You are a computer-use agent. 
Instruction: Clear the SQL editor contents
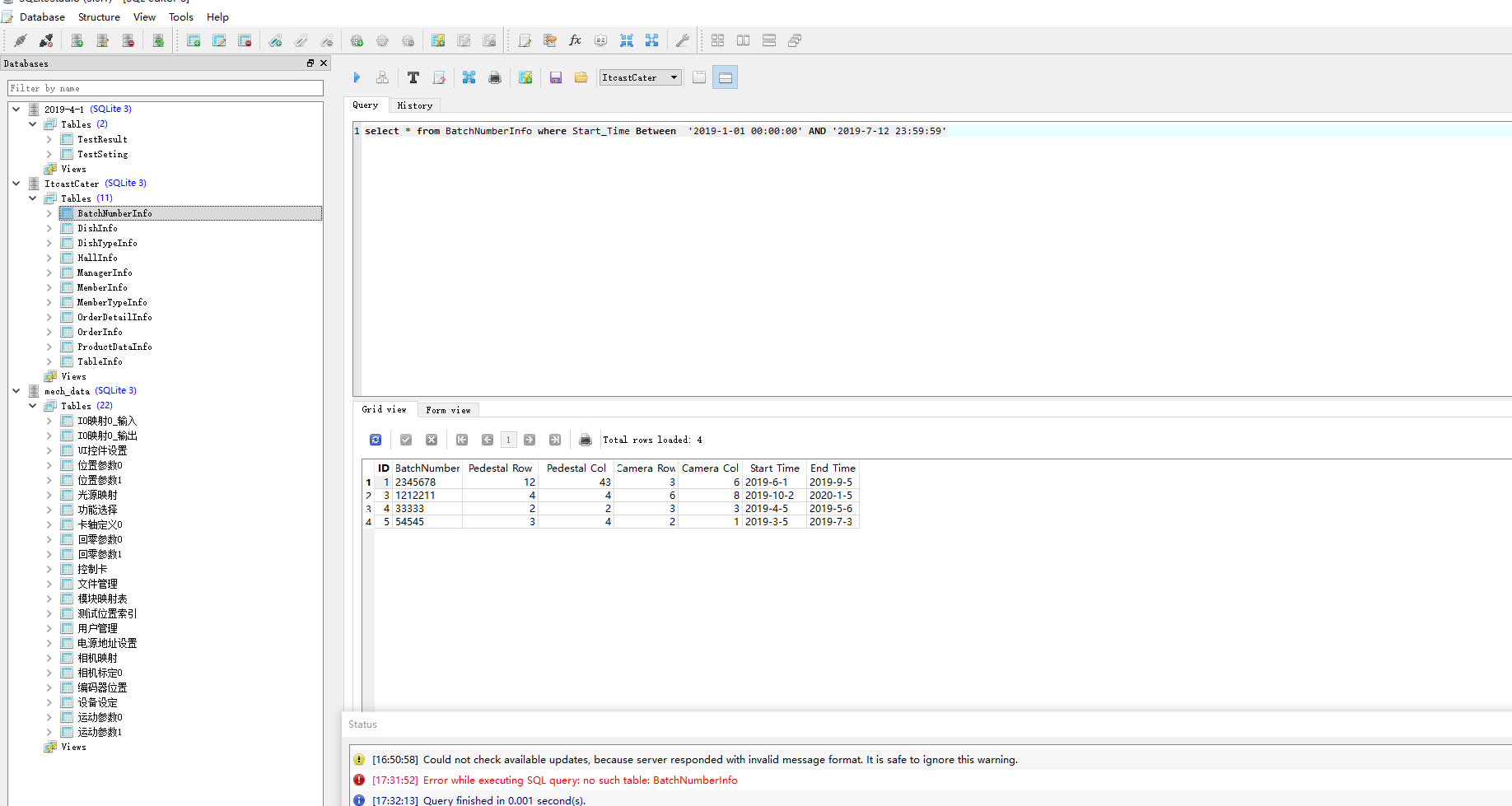[x=439, y=77]
